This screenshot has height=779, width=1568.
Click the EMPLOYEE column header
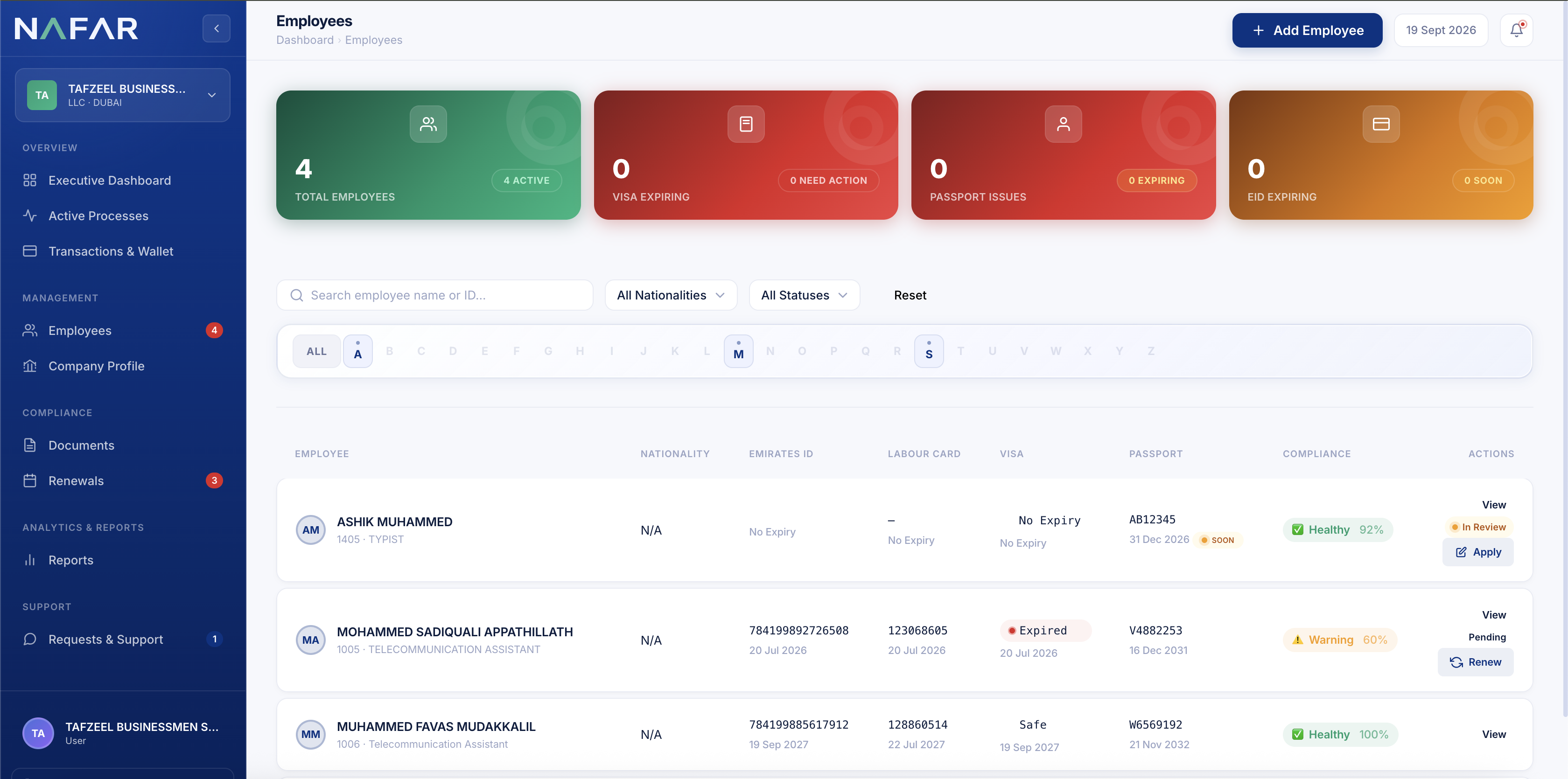322,453
